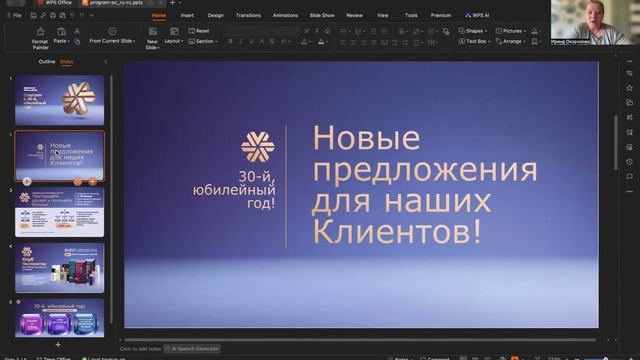Click the clock history icon in right sidebar

tap(629, 162)
